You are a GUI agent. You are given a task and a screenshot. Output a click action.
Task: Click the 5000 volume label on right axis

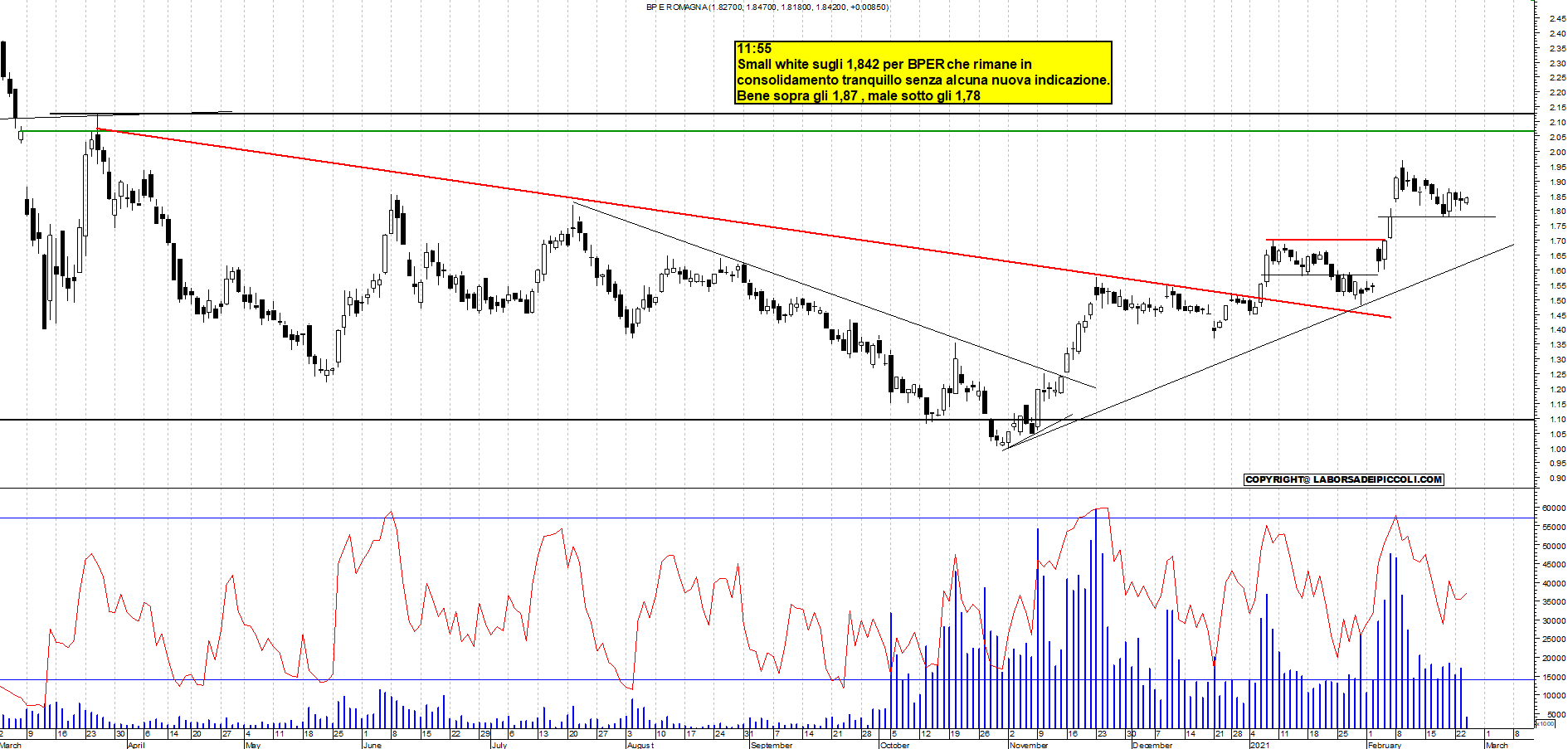[x=1556, y=714]
